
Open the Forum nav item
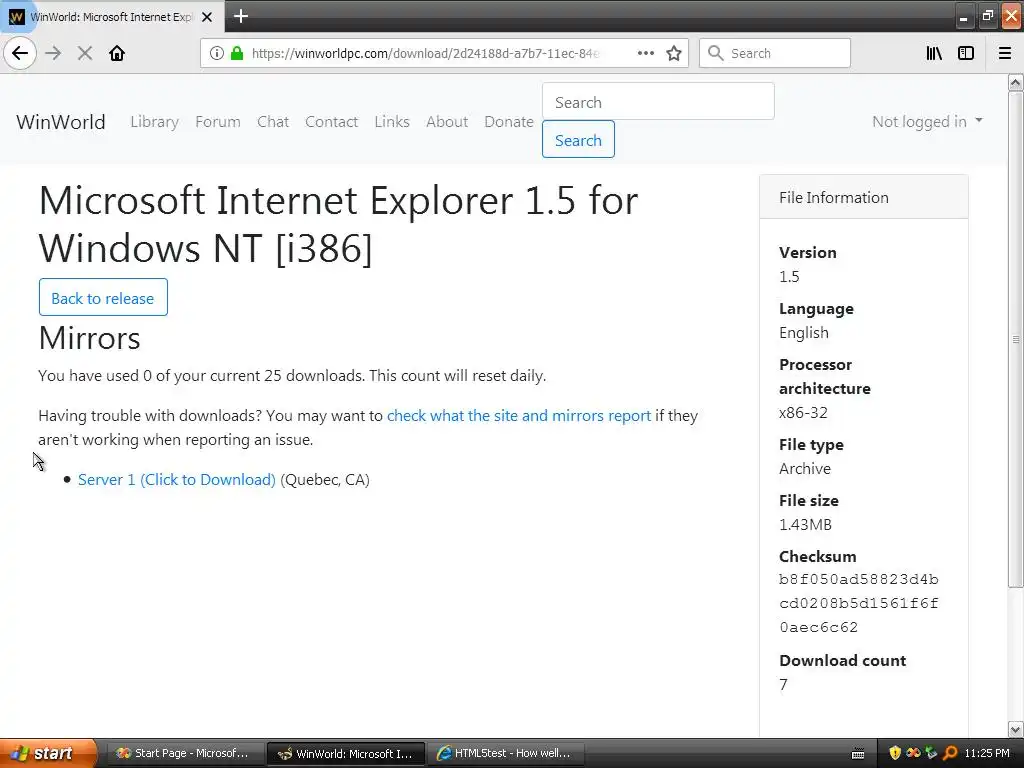pyautogui.click(x=217, y=122)
